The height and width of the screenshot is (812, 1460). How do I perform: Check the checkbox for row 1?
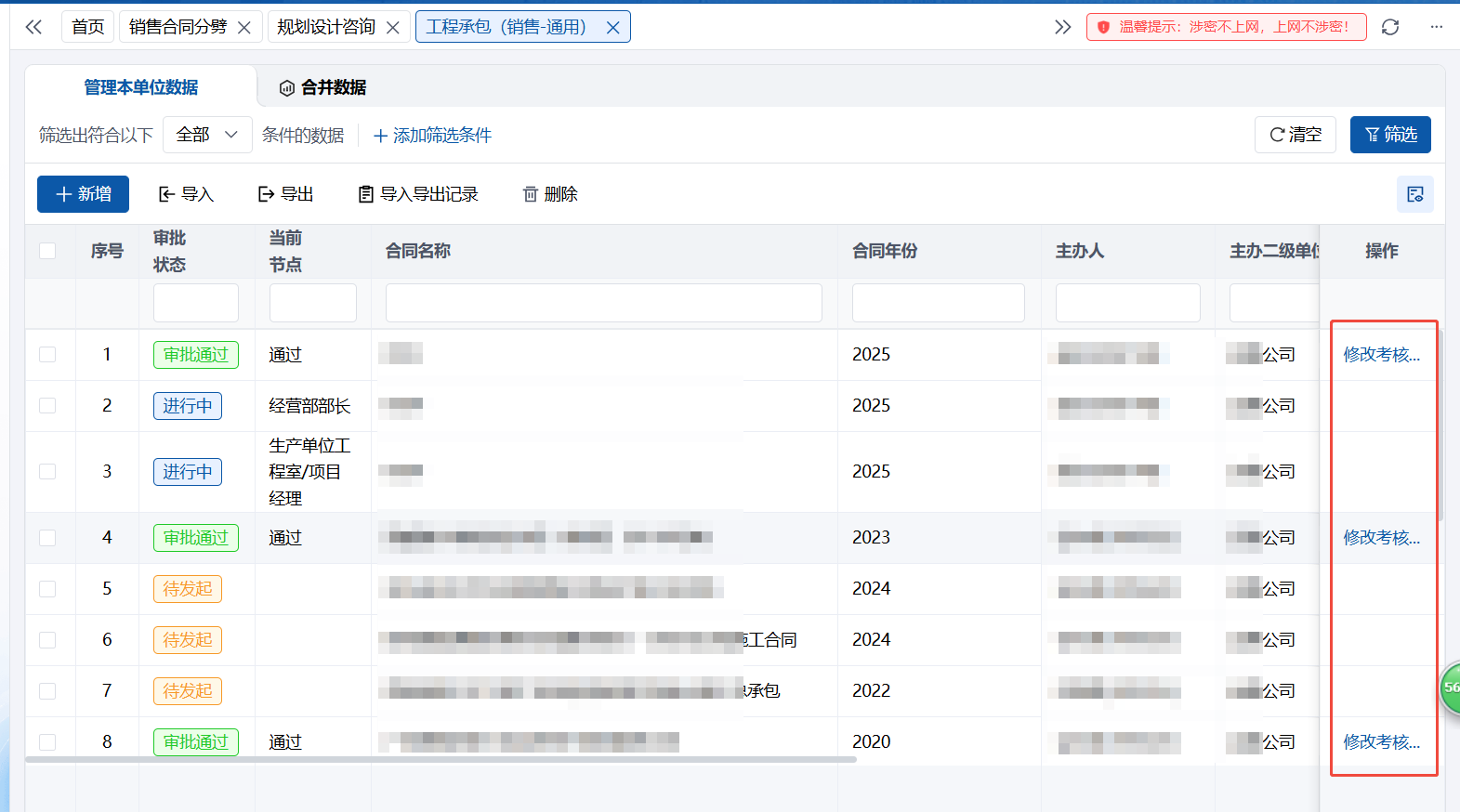(x=47, y=355)
